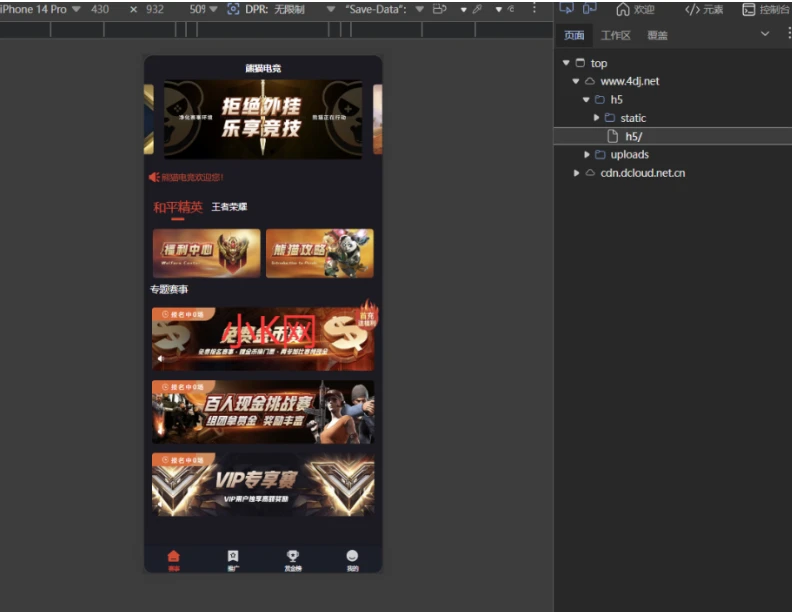Click the top frame icon
792x612 pixels.
580,63
